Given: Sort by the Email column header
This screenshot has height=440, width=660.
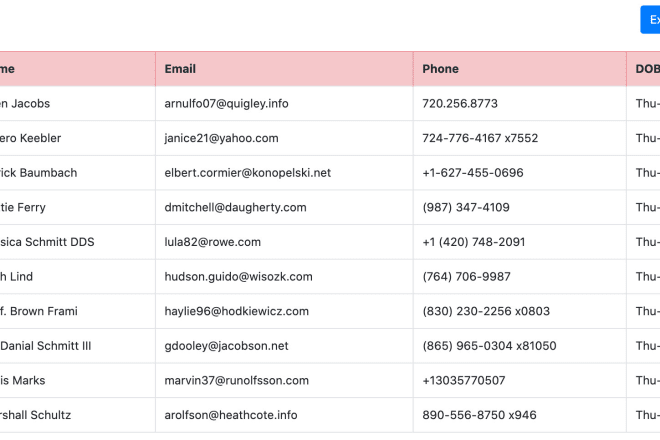Looking at the screenshot, I should 180,69.
